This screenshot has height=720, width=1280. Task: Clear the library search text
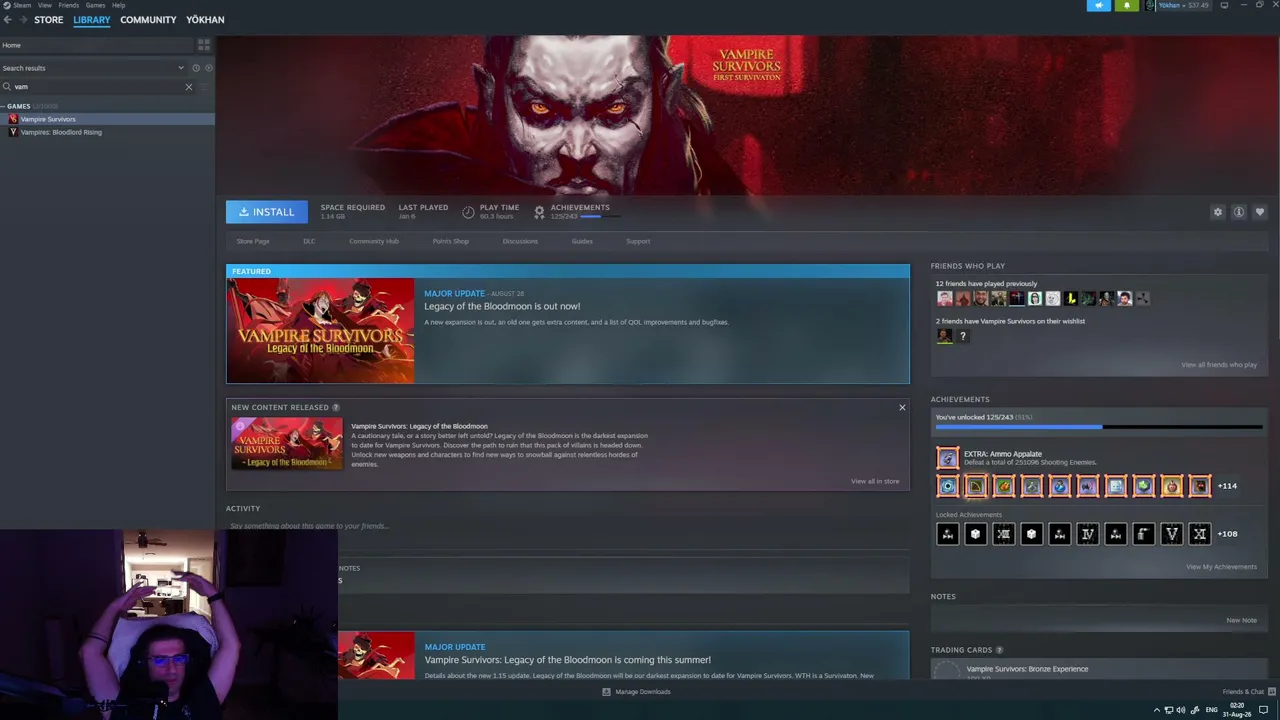point(188,87)
